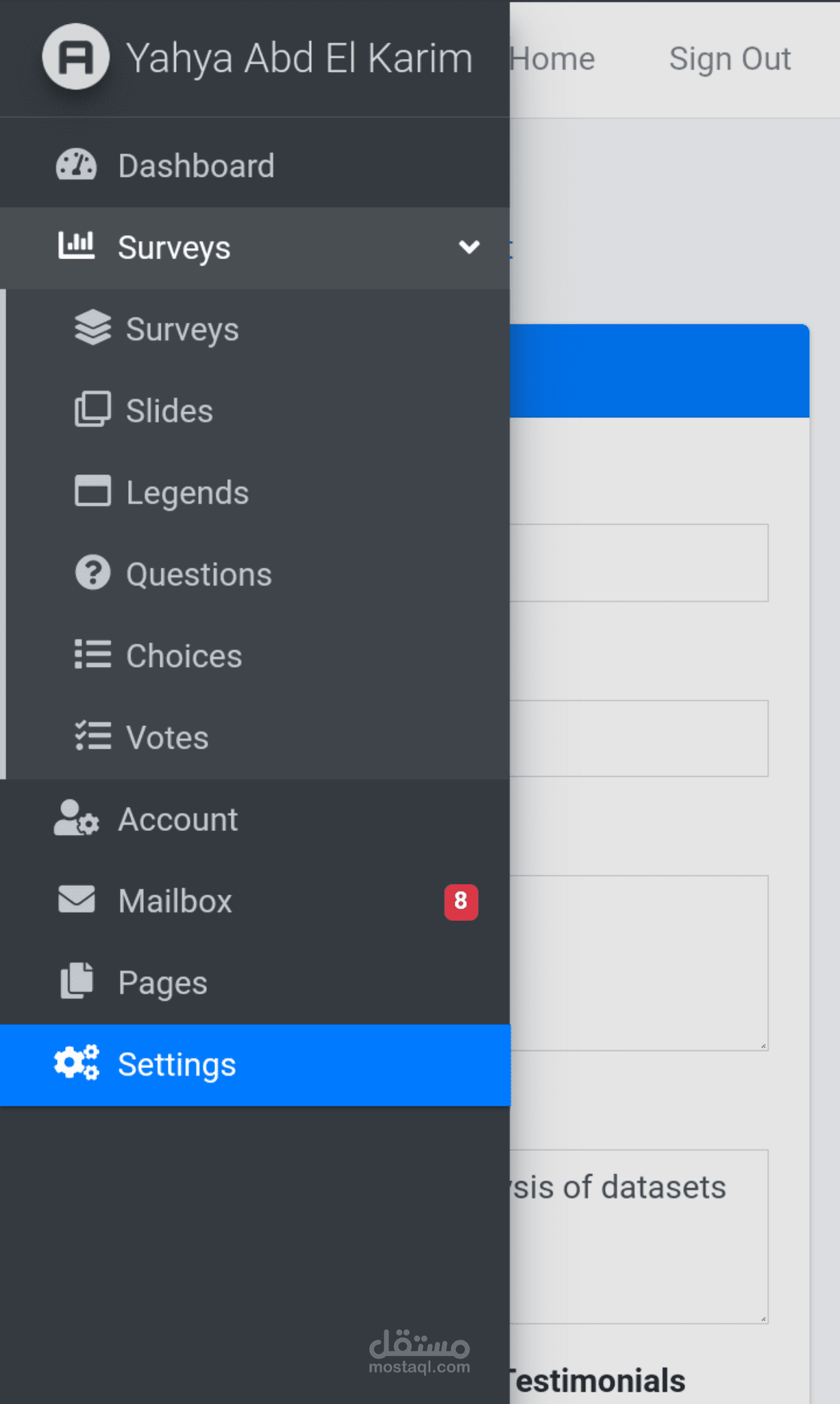Click the Mailbox envelope icon
This screenshot has height=1404, width=840.
76,899
